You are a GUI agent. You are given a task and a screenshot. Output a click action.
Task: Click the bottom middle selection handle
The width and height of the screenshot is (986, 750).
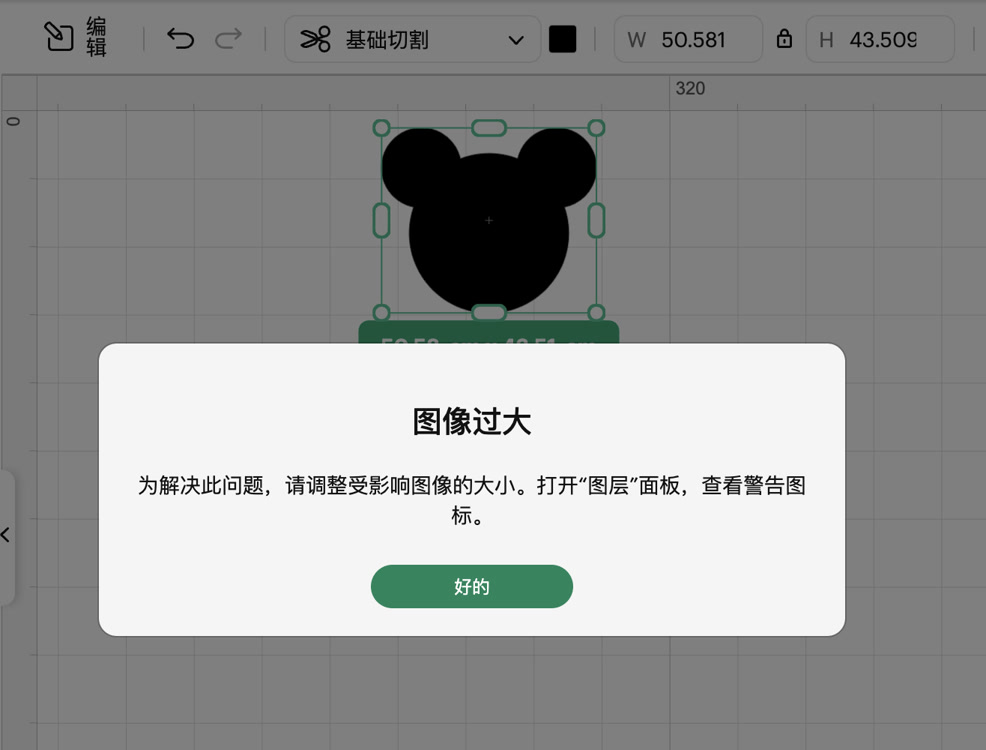(x=489, y=312)
